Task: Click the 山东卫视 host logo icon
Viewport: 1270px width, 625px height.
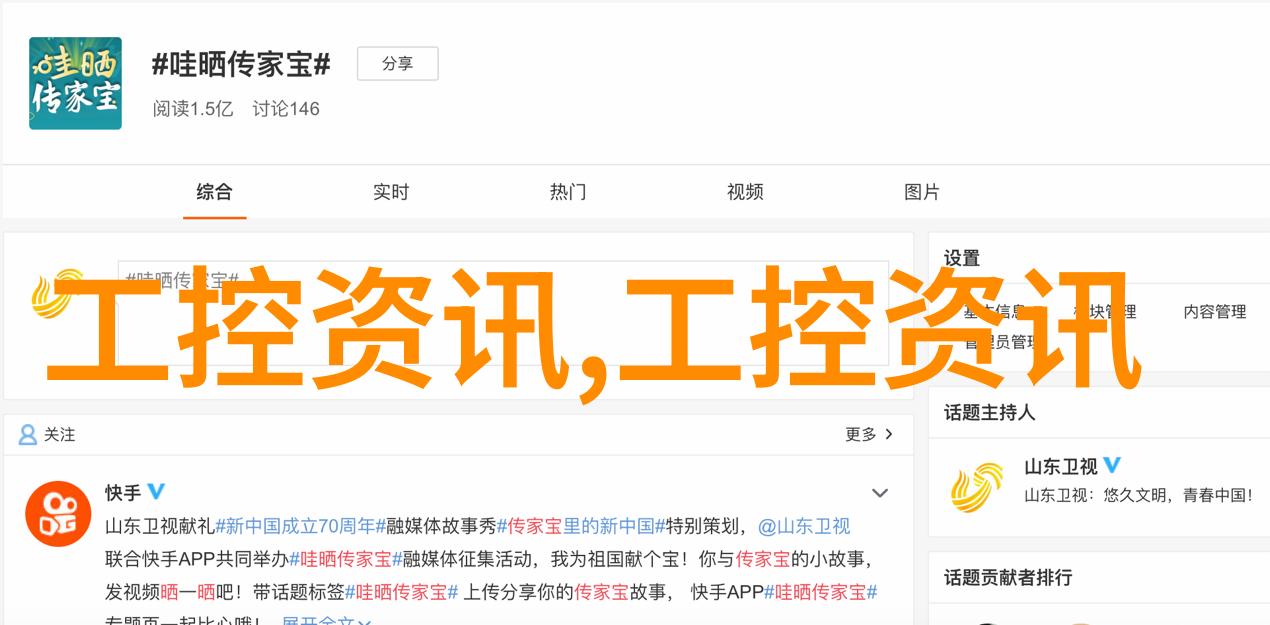Action: click(977, 487)
